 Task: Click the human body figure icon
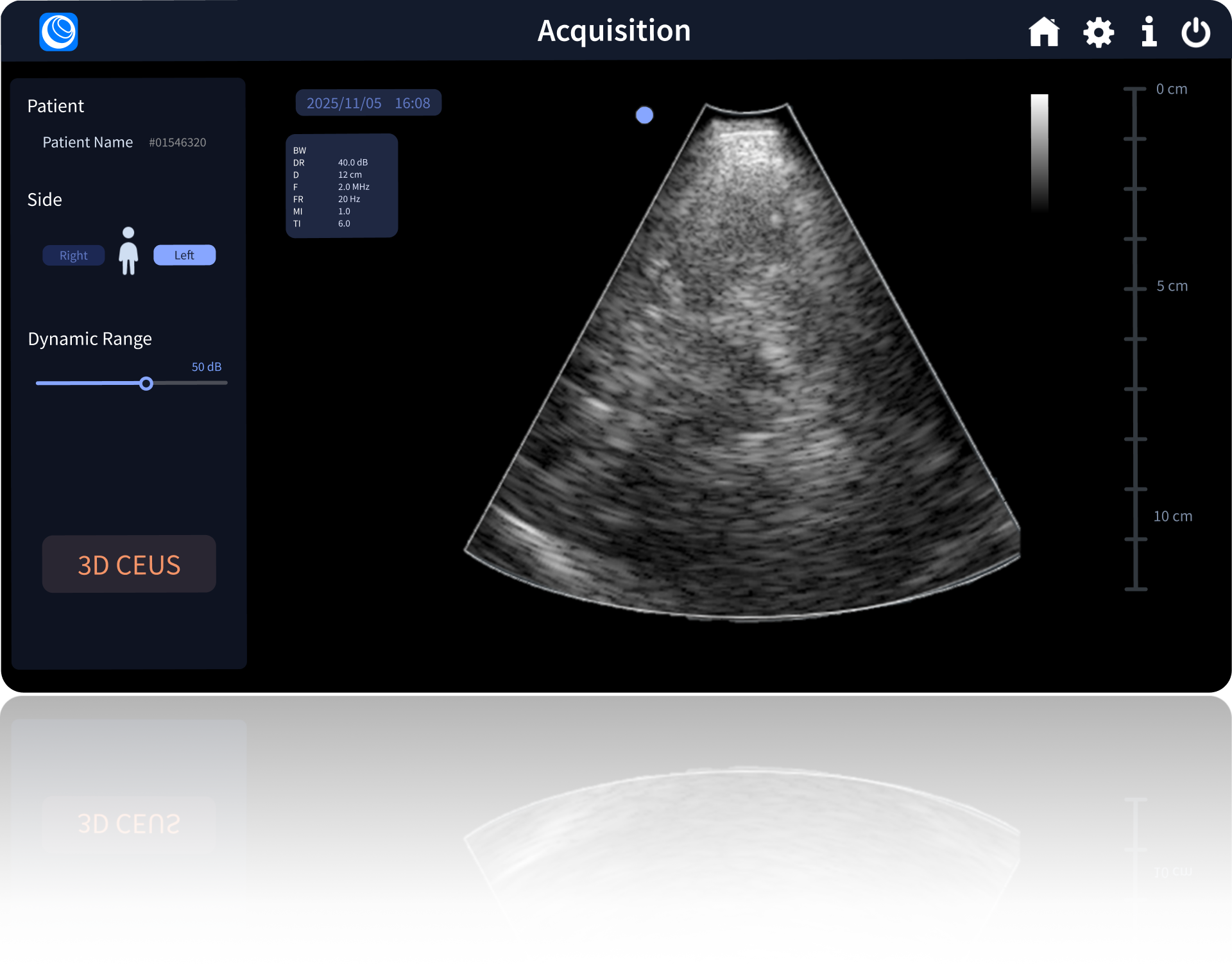[x=128, y=251]
